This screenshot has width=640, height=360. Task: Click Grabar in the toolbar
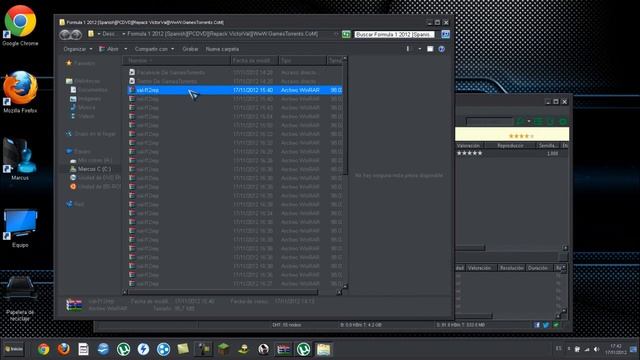[x=190, y=49]
